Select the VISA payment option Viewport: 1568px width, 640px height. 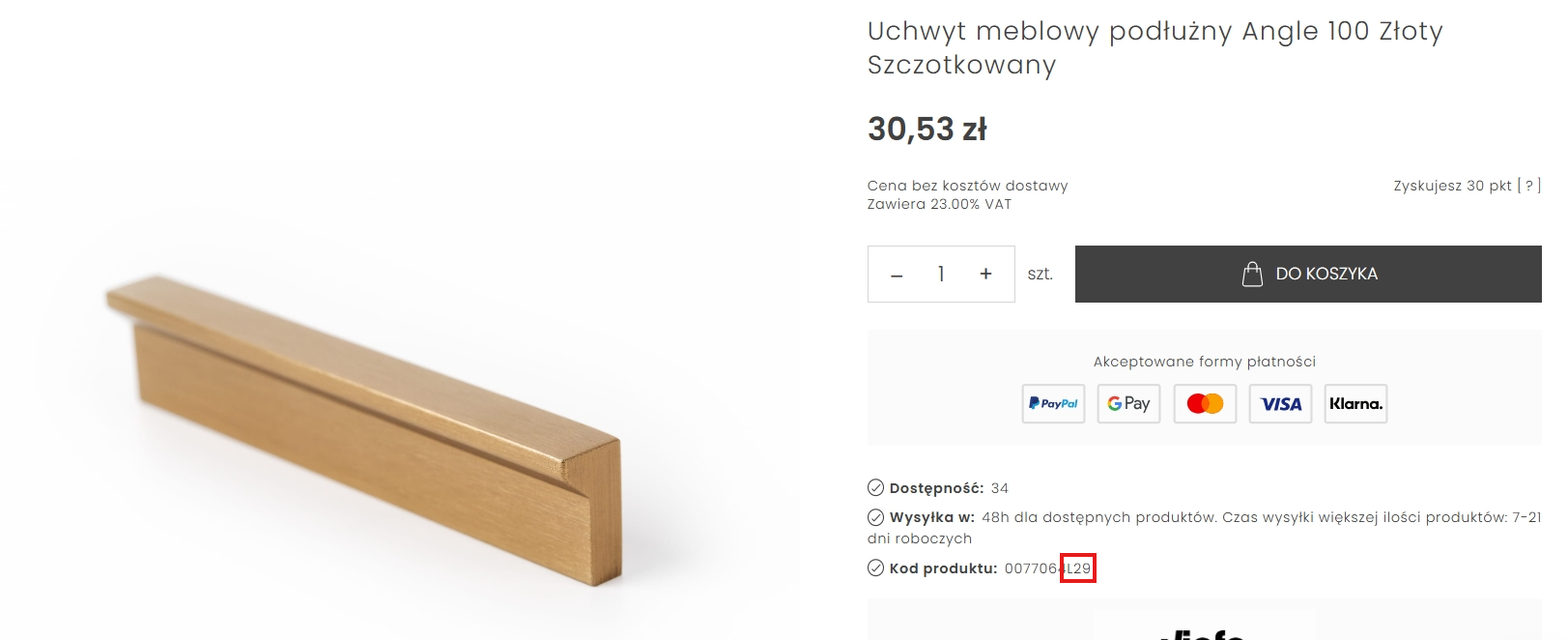1279,404
